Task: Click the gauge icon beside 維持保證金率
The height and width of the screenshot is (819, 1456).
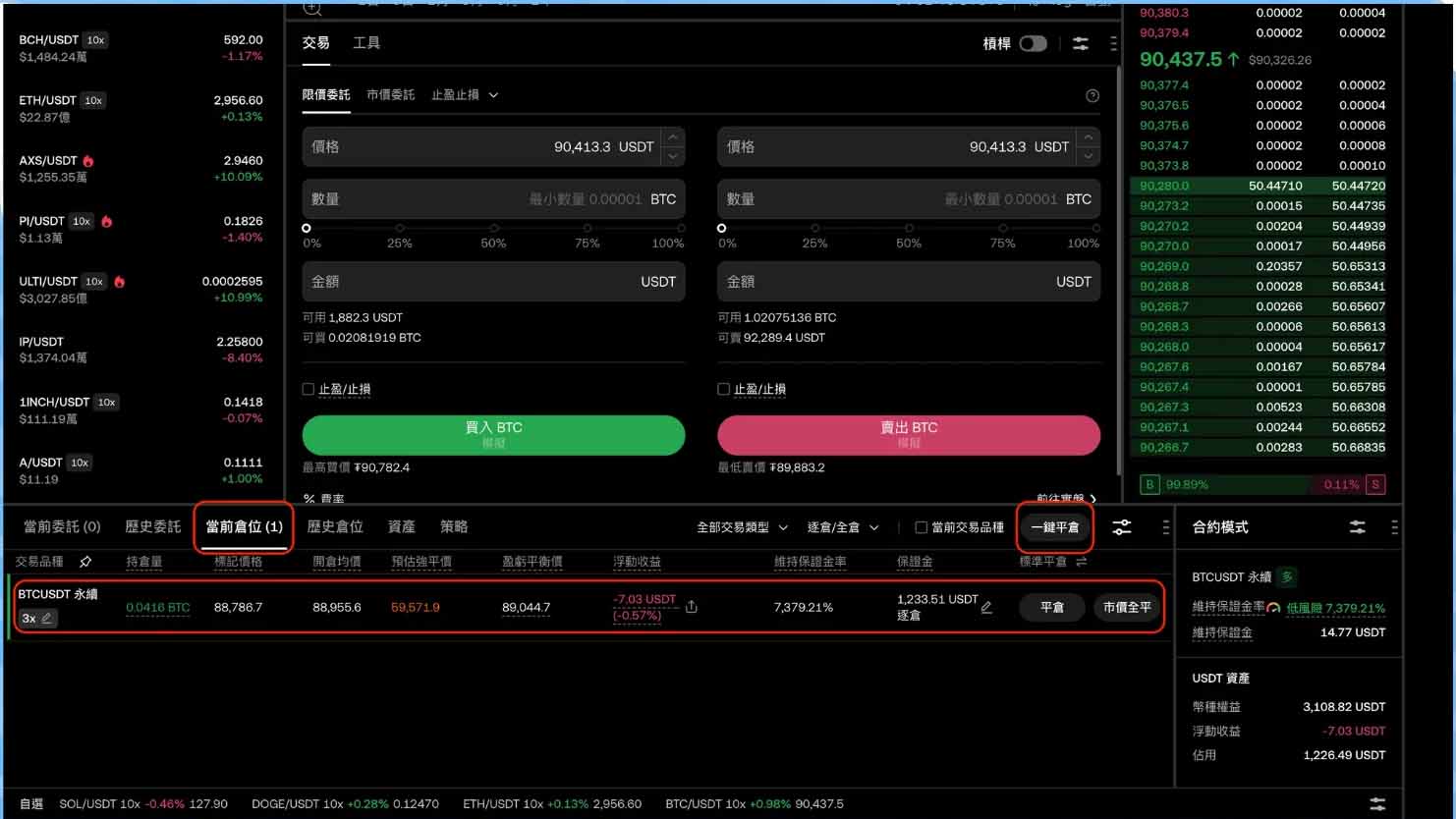Action: 1273,608
